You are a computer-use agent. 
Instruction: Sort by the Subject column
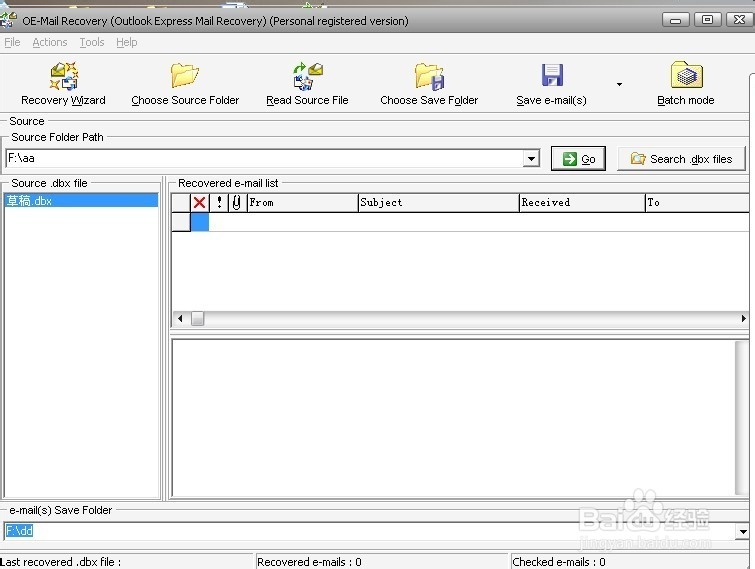(x=439, y=203)
